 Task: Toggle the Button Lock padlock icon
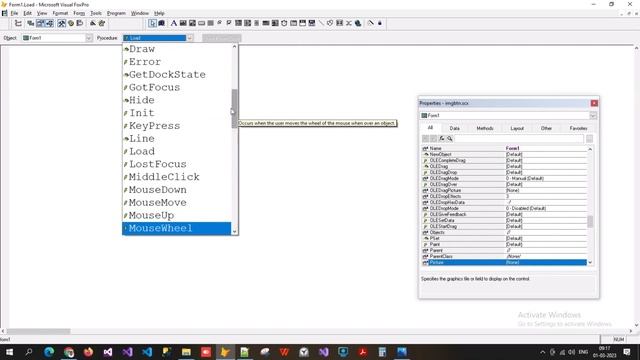tap(380, 23)
